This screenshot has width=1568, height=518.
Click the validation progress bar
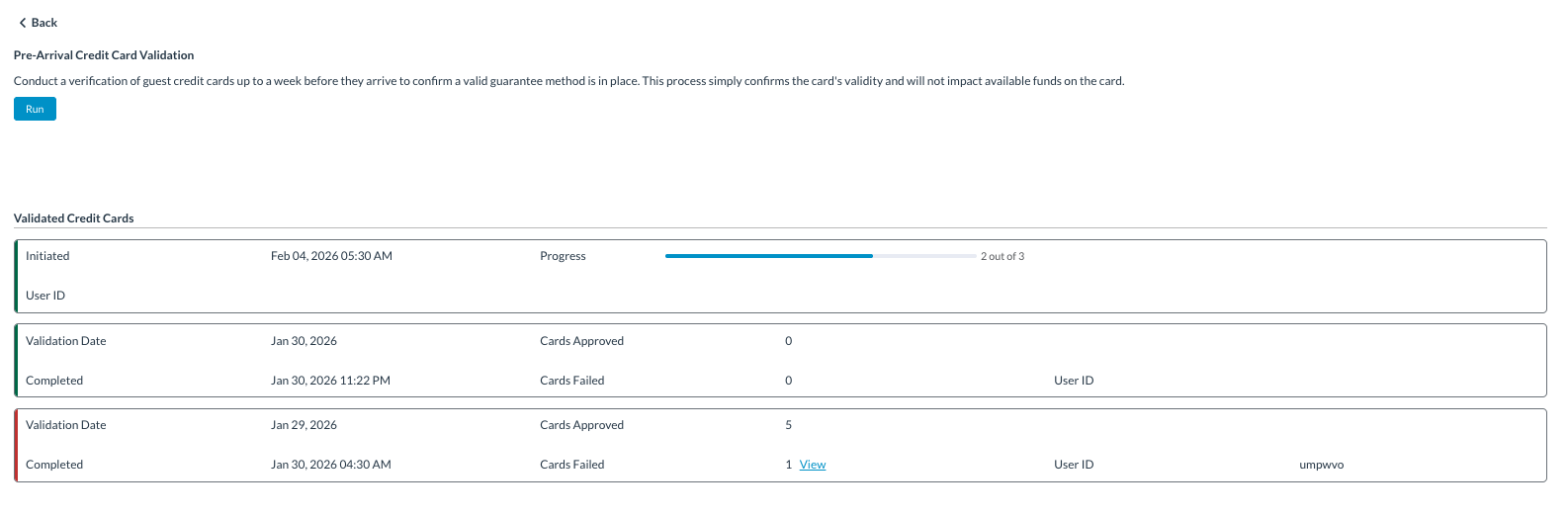point(821,256)
